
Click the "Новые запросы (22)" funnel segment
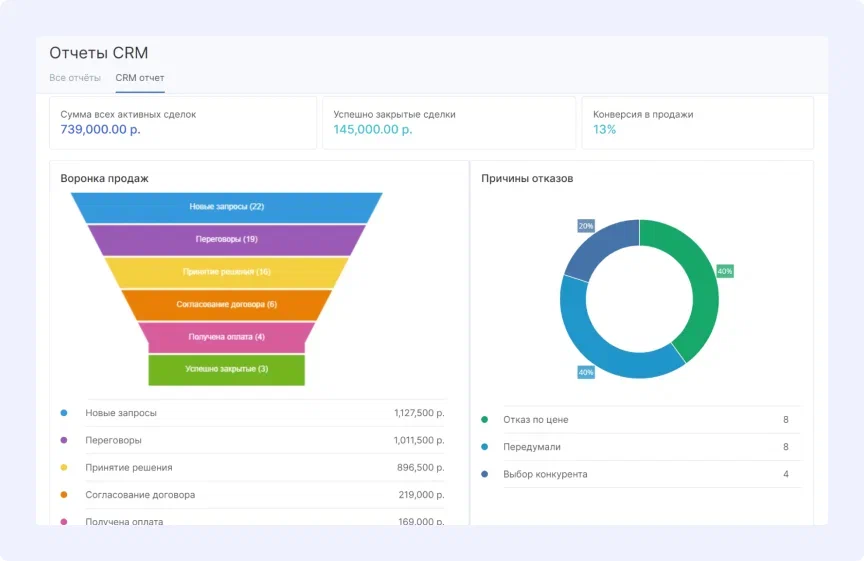(x=227, y=207)
